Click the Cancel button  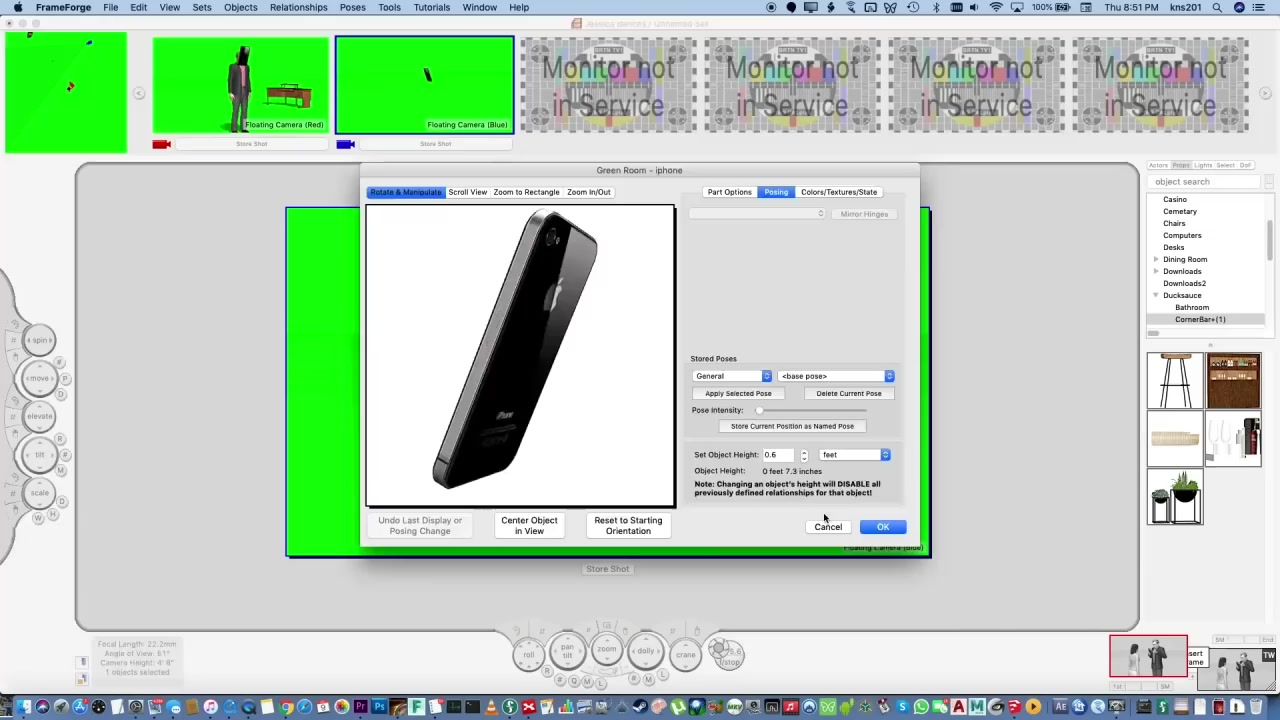(x=828, y=527)
